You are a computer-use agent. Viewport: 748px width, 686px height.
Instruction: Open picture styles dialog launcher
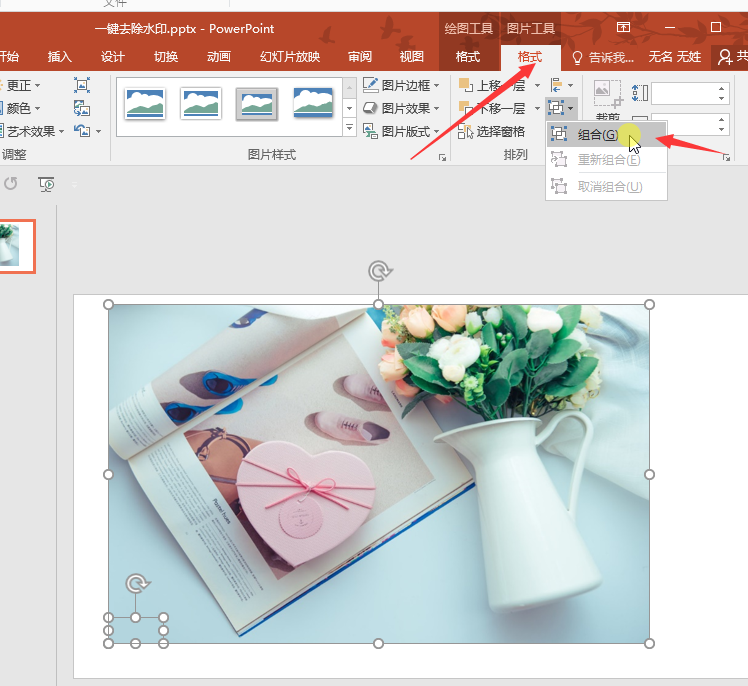point(442,157)
